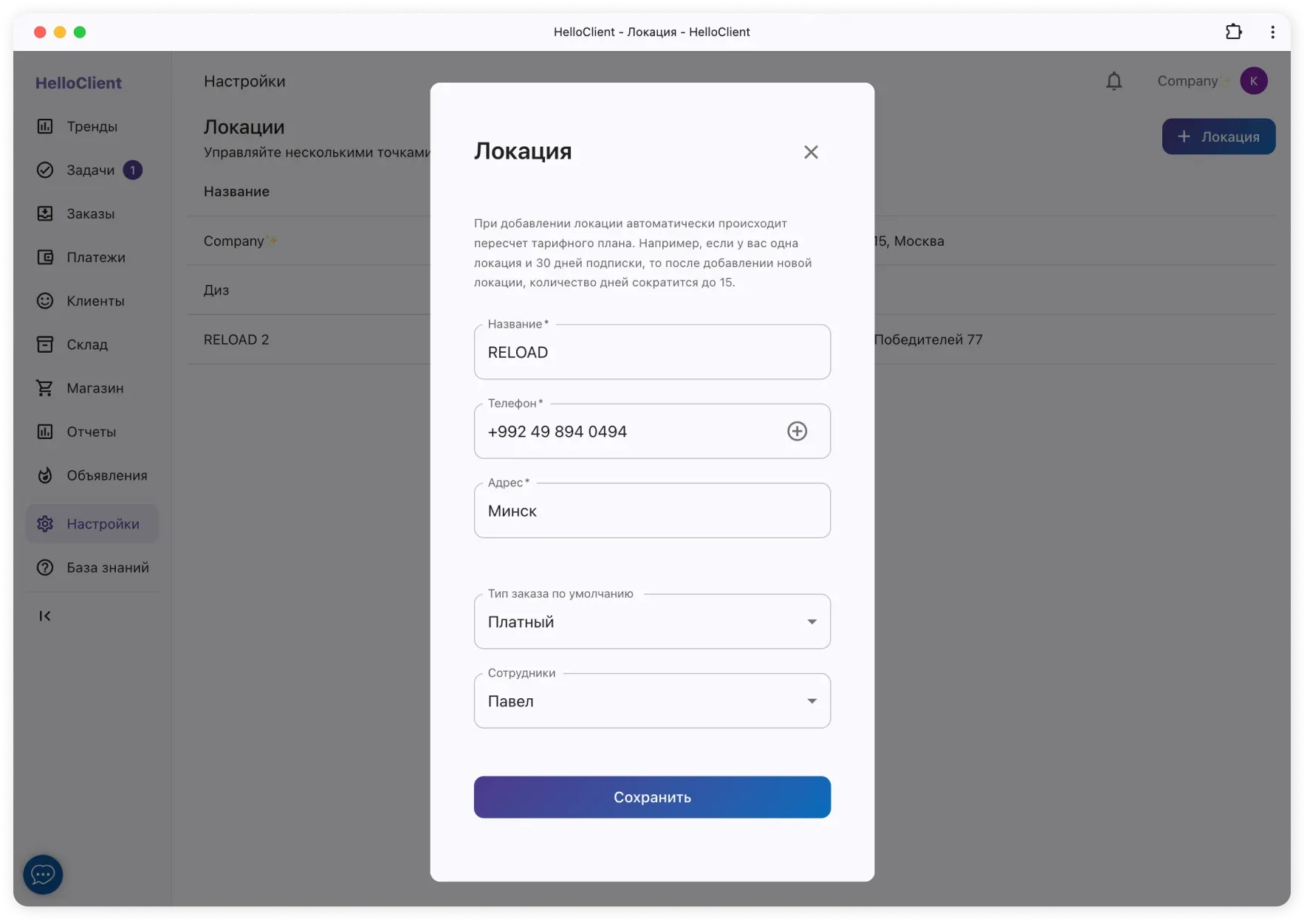Click the browser extensions puzzle icon

[1233, 32]
